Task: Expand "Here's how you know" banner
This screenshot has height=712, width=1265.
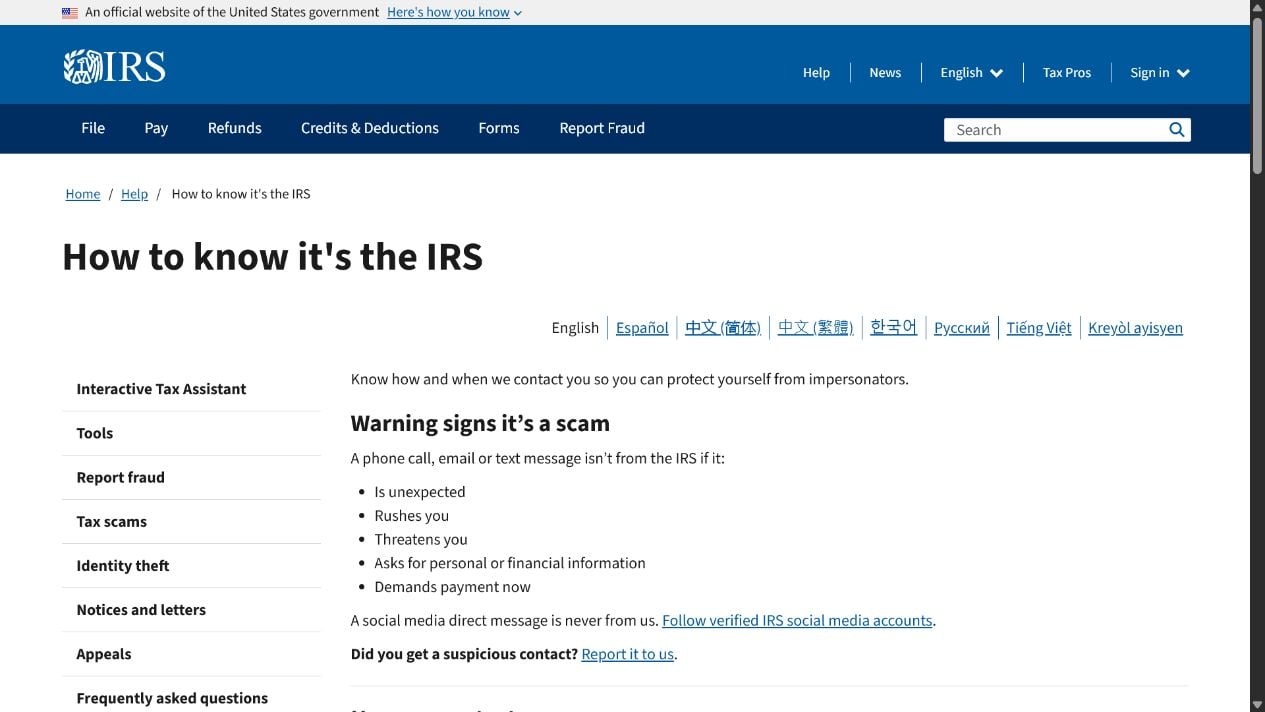Action: pos(454,13)
